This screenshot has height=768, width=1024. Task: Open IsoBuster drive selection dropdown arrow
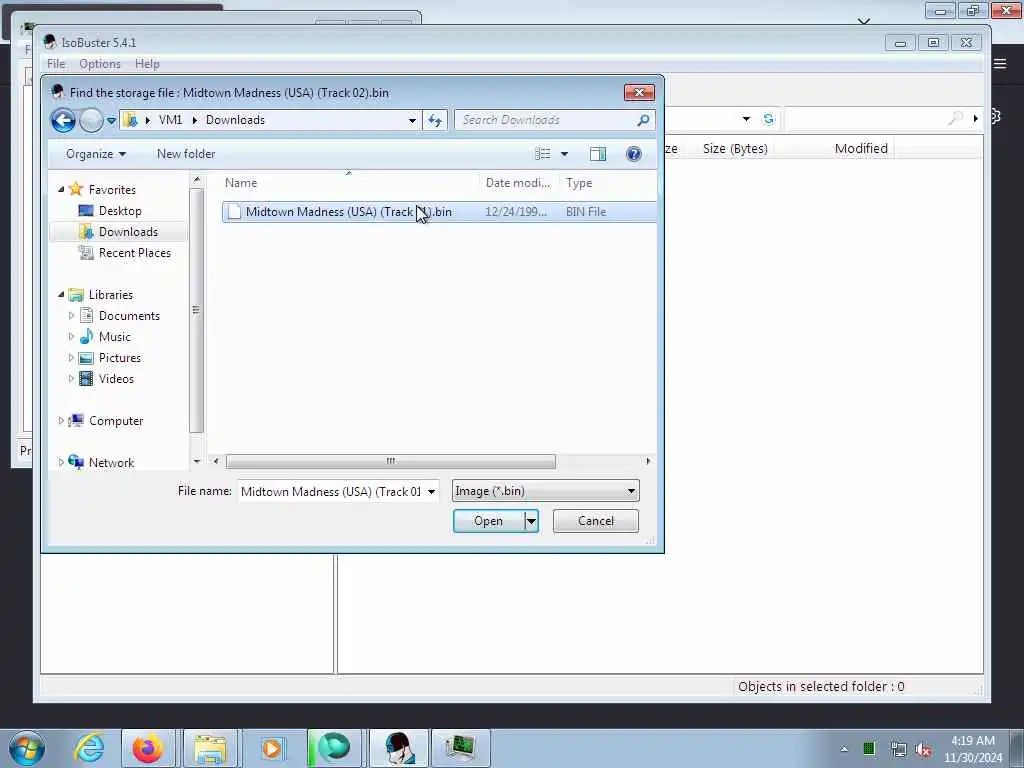click(x=746, y=119)
